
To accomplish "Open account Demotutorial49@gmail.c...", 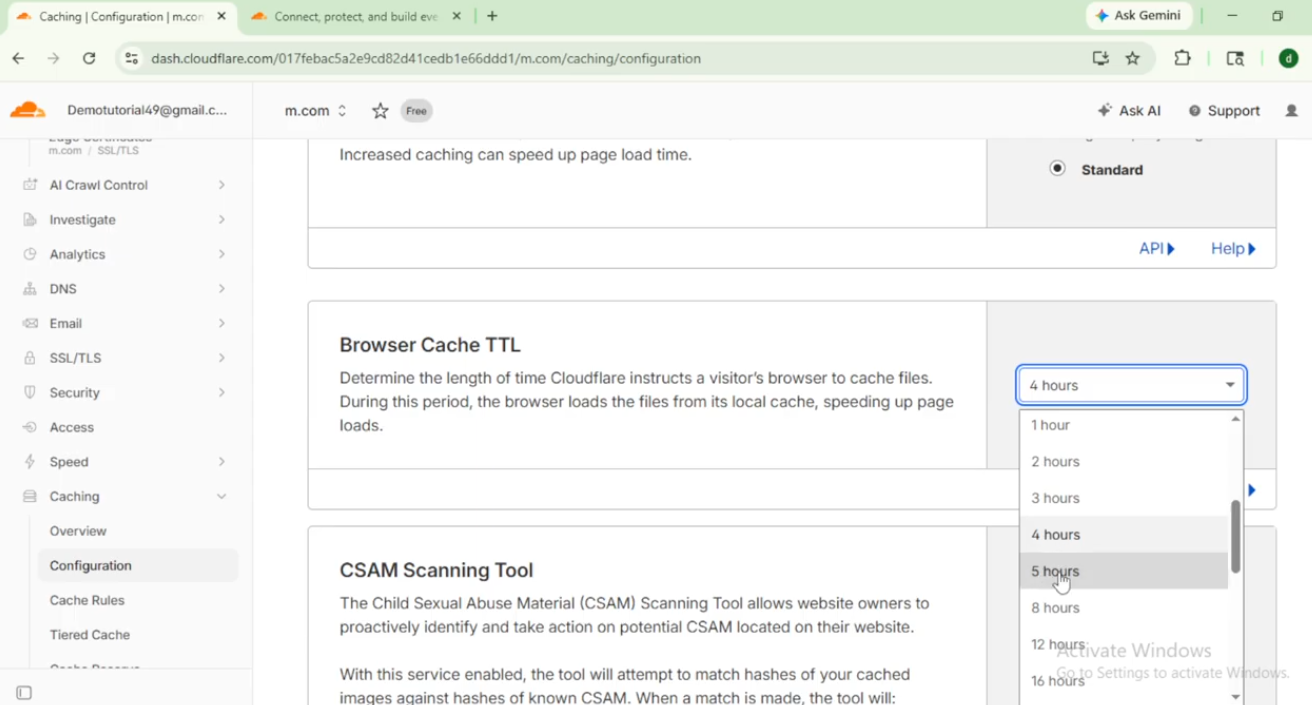I will click(x=147, y=111).
